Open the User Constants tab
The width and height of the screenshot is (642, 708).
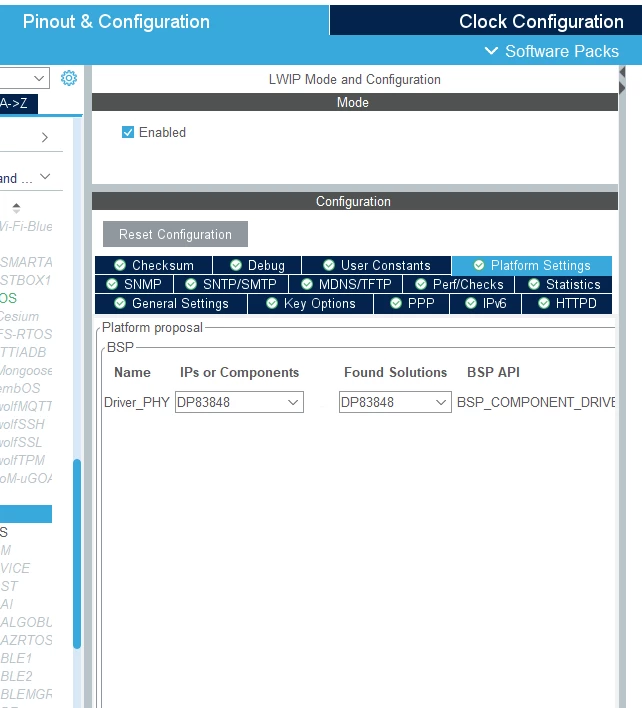(x=376, y=265)
